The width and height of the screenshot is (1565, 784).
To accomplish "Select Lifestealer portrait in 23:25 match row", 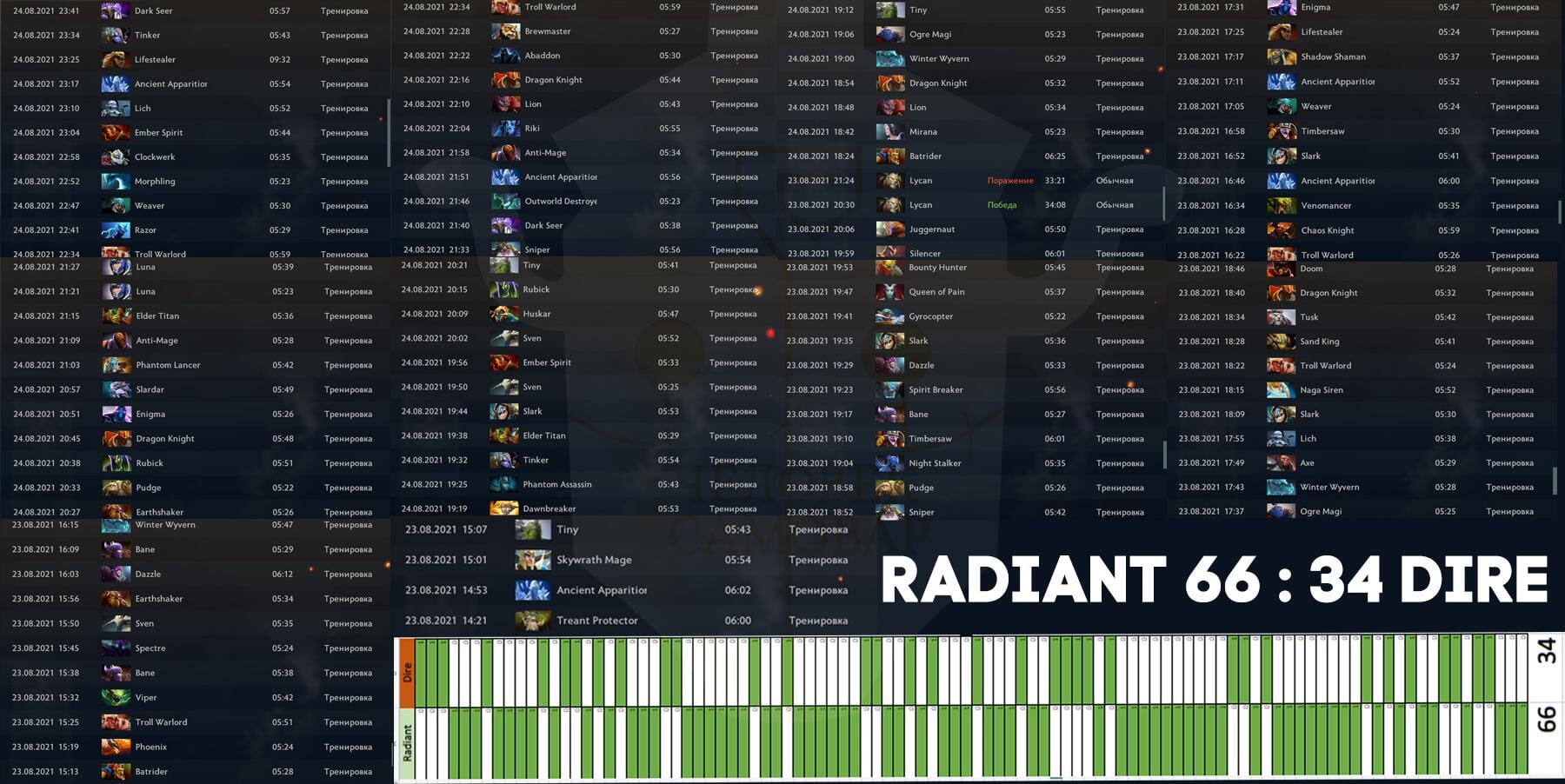I will 116,60.
